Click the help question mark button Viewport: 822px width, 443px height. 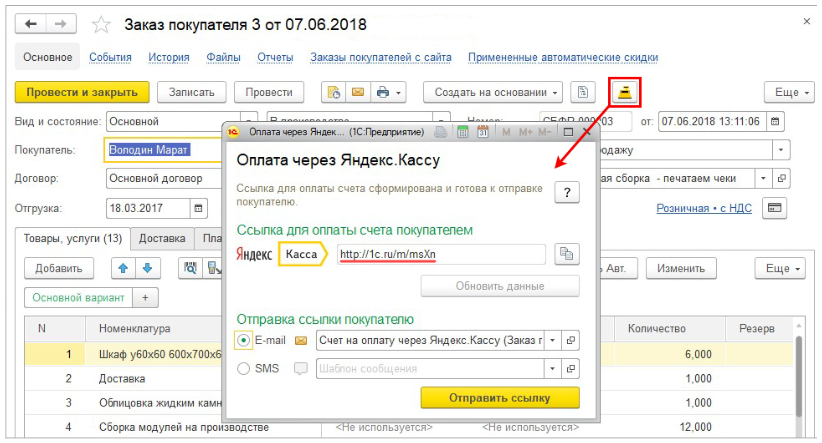point(567,193)
